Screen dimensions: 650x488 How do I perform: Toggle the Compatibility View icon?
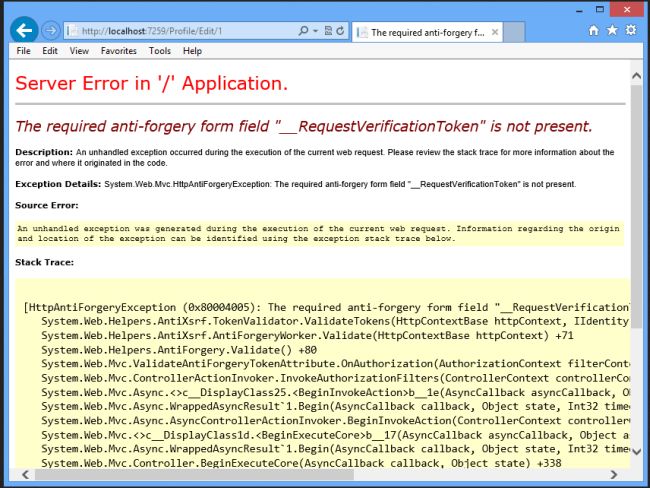[328, 31]
